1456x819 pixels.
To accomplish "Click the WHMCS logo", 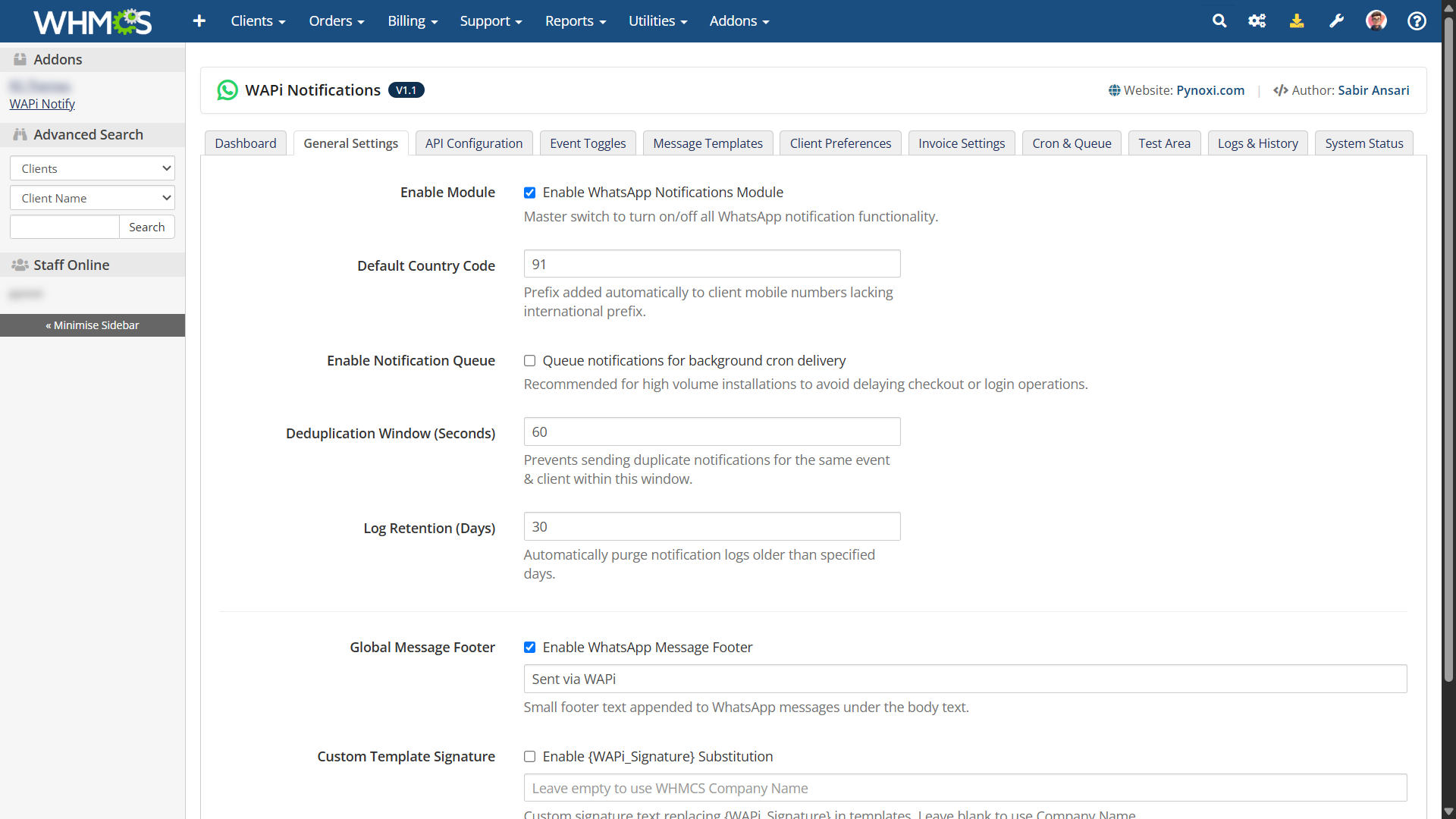I will [x=93, y=21].
